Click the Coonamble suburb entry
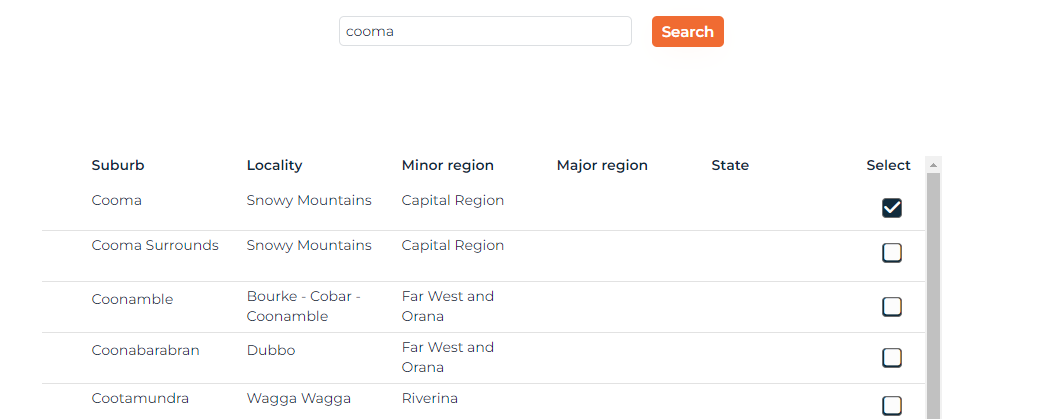This screenshot has width=1042, height=419. pos(132,299)
